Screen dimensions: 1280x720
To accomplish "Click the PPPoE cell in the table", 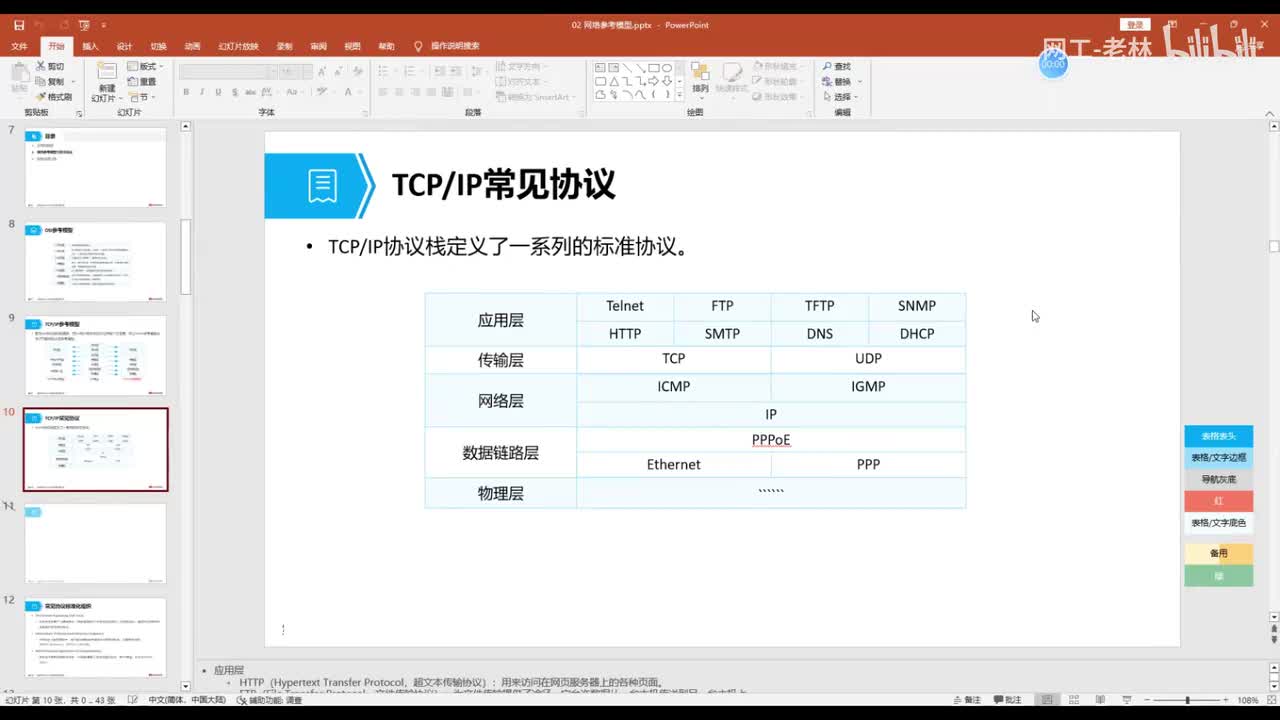I will (x=771, y=439).
